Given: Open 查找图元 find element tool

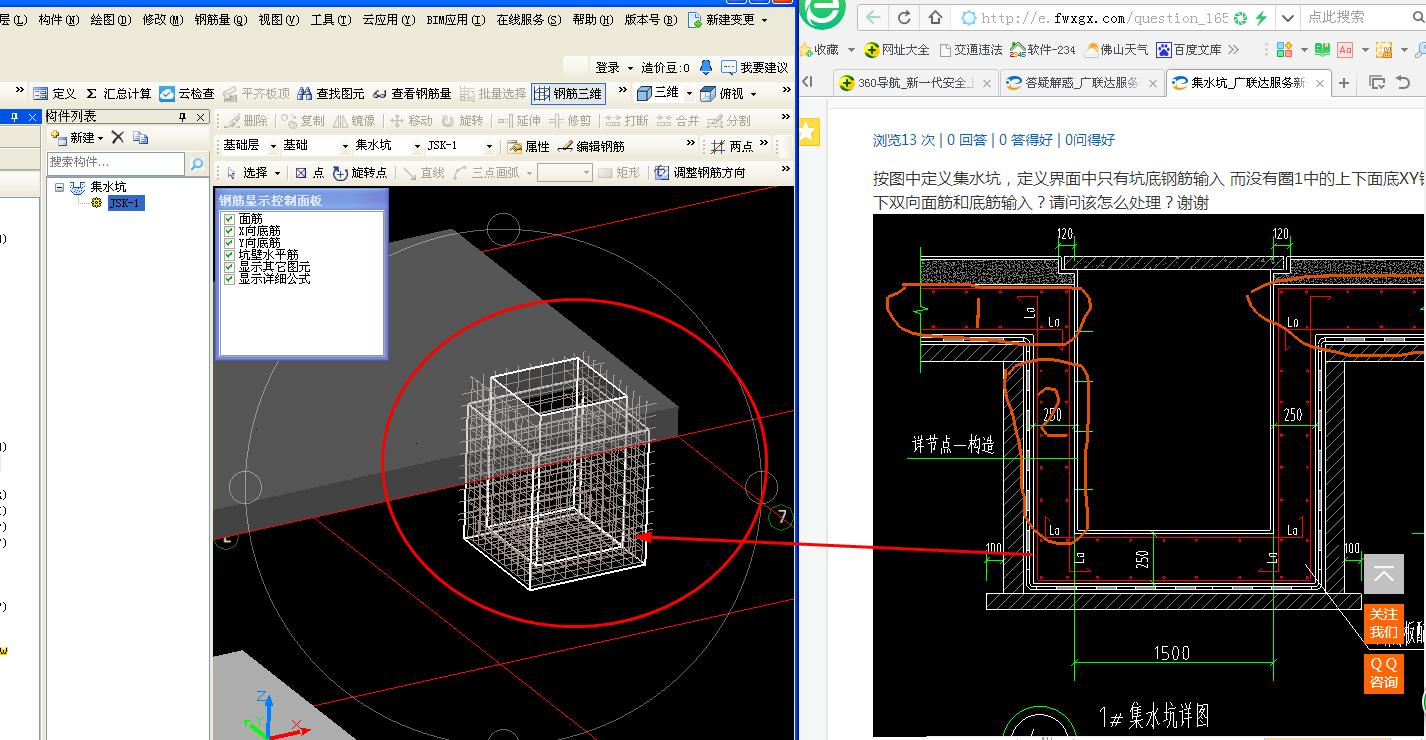Looking at the screenshot, I should (331, 93).
